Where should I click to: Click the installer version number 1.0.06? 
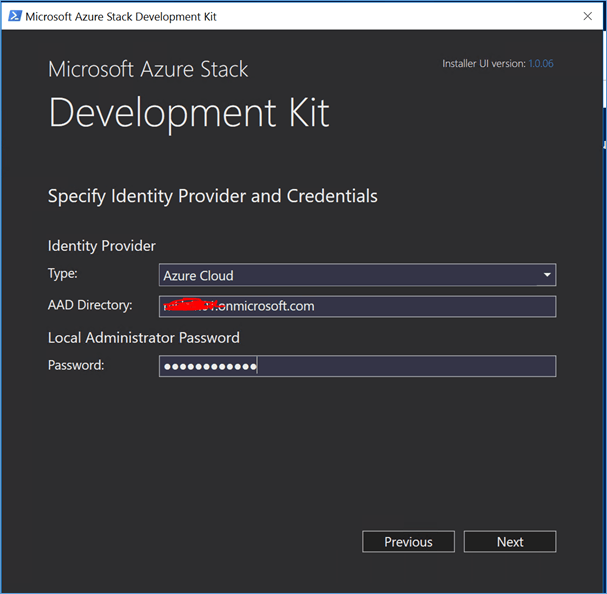(541, 64)
